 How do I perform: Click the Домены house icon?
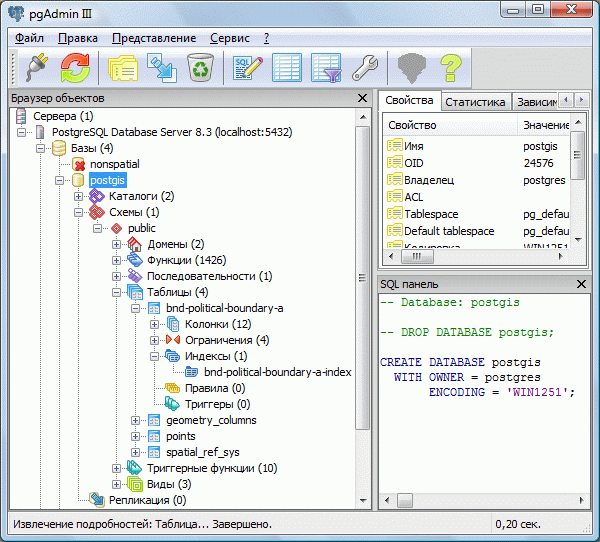[x=135, y=244]
